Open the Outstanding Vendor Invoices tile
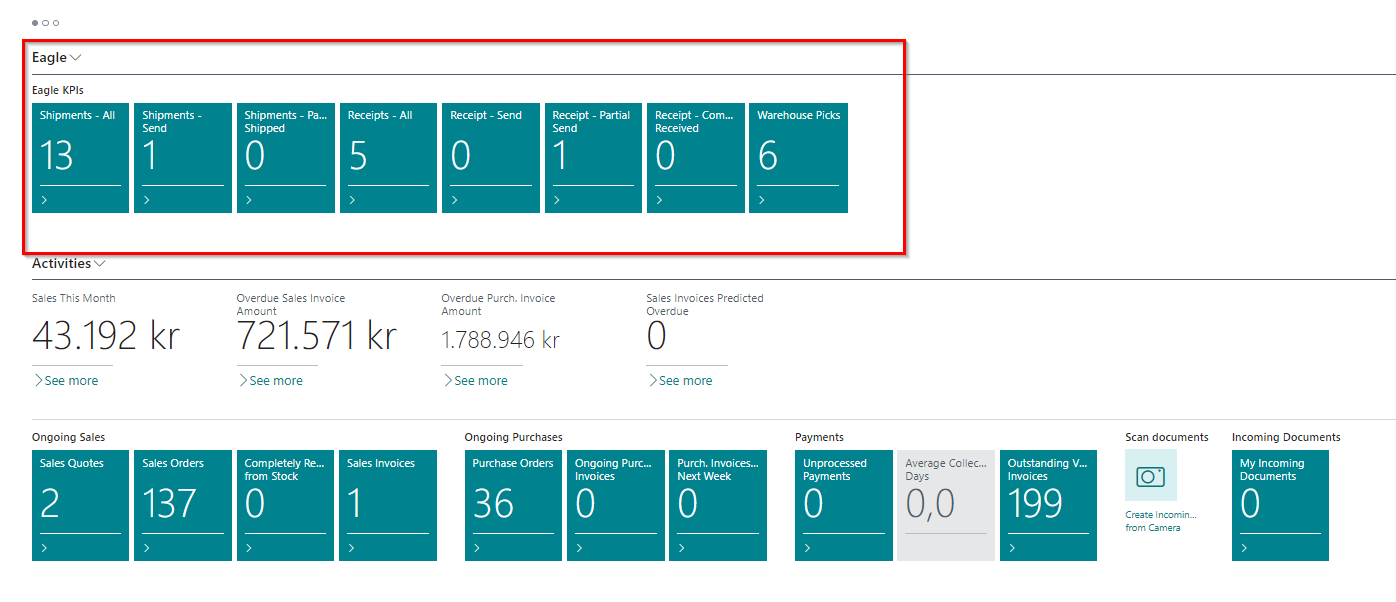 [1048, 505]
